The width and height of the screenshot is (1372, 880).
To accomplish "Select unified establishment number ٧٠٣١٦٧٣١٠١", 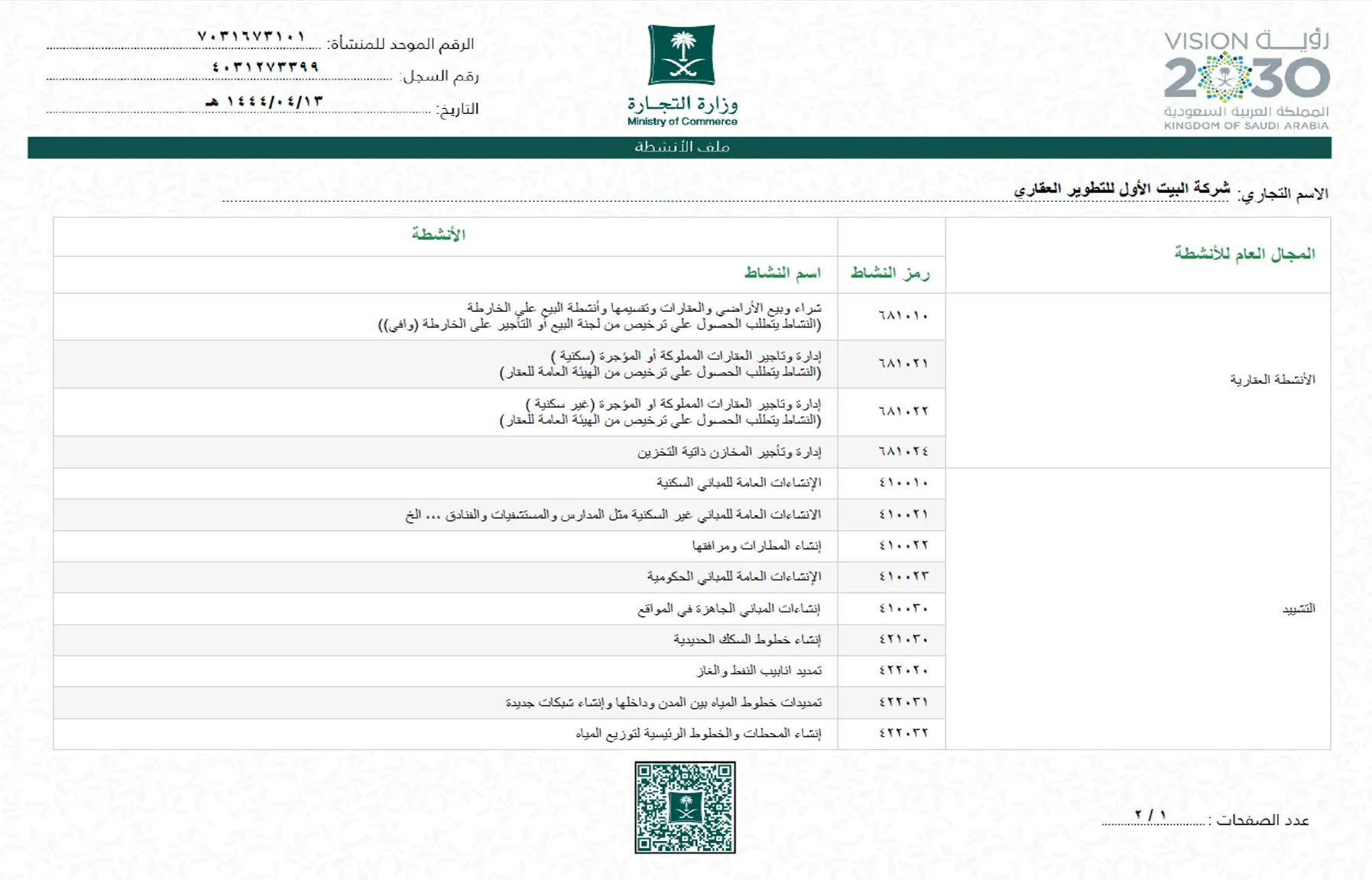I will 251,36.
